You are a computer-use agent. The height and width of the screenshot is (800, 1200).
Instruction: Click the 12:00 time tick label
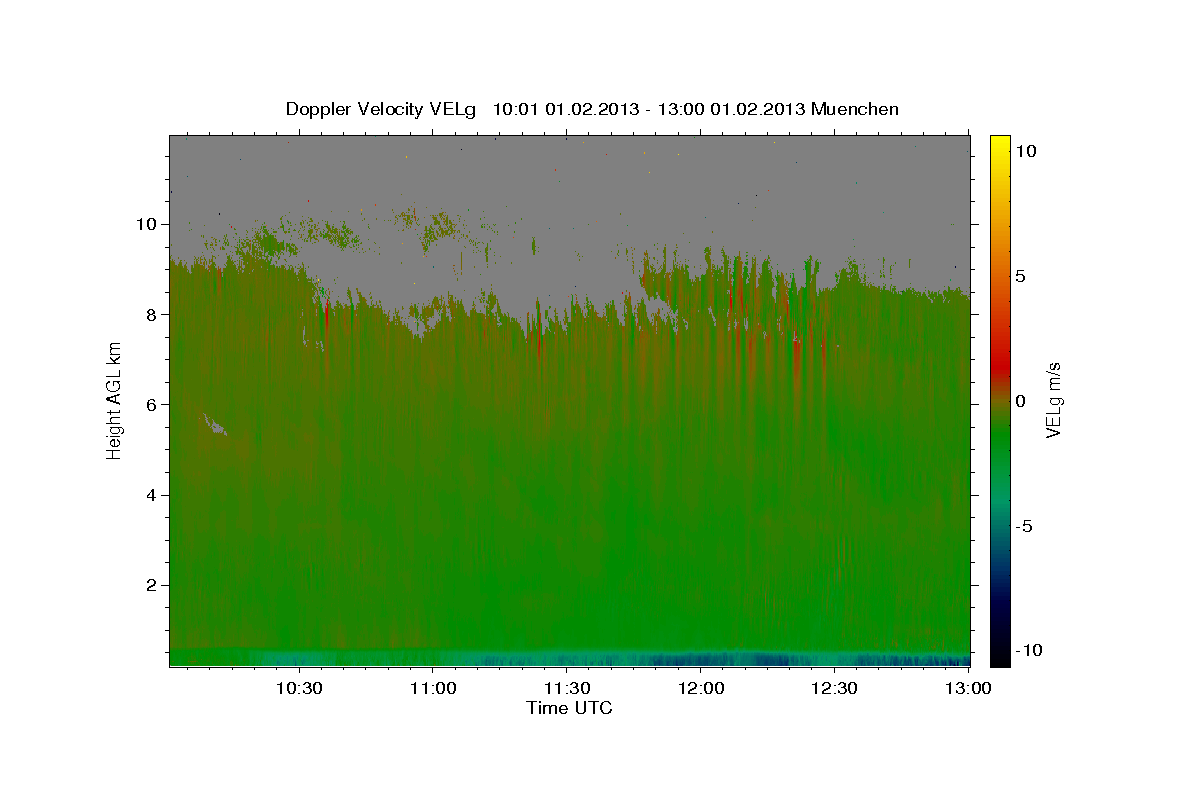(700, 688)
